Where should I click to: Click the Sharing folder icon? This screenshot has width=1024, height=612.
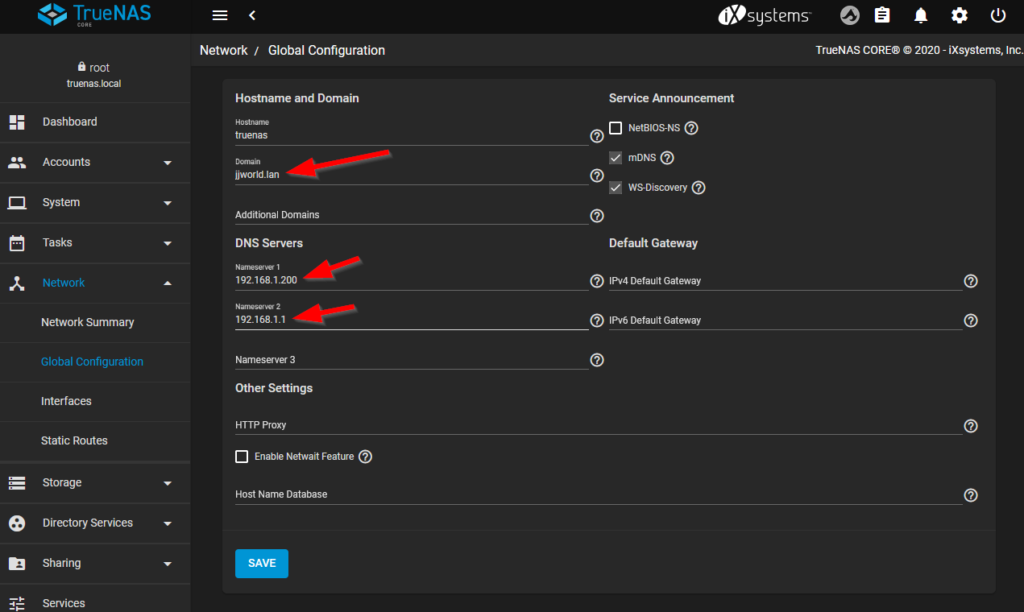[17, 564]
